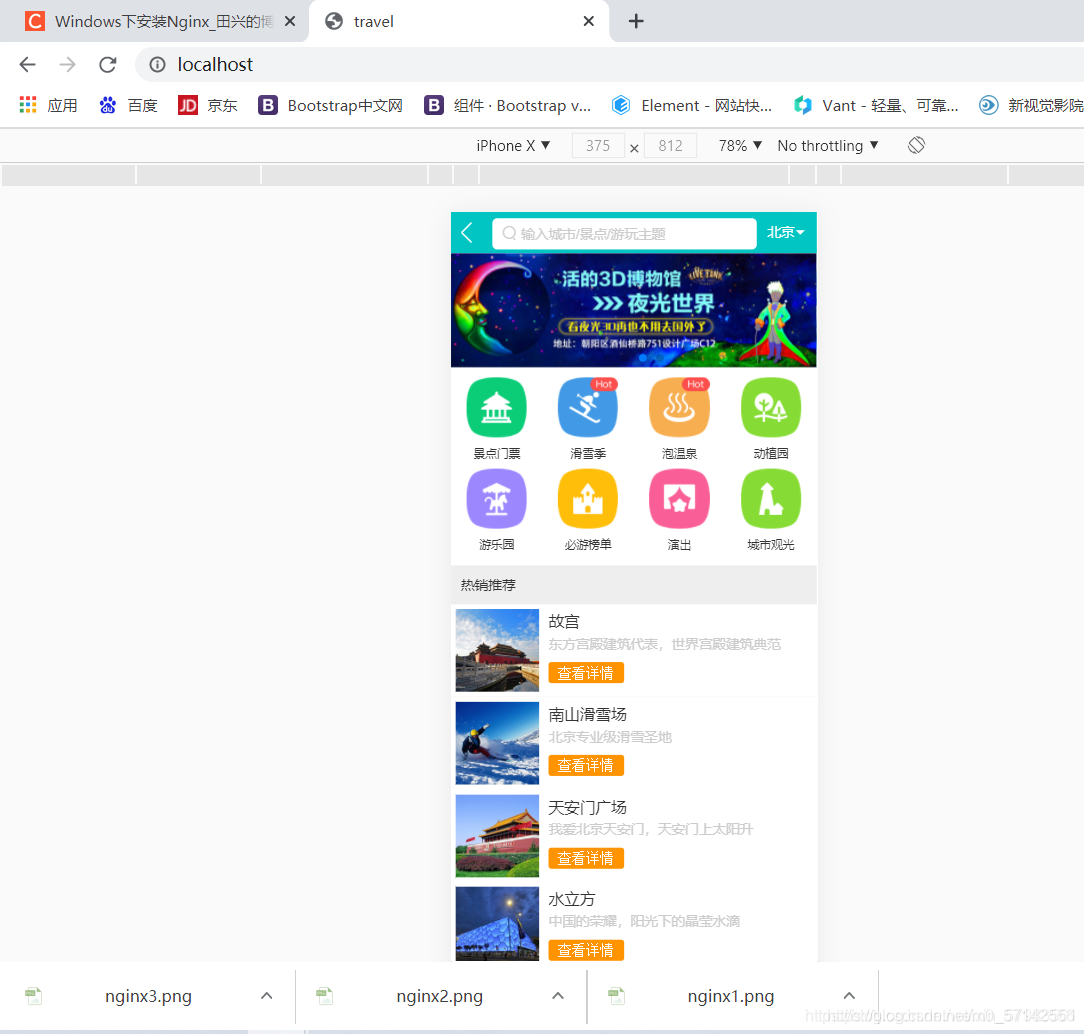Open the 景点门票 category icon

point(496,408)
